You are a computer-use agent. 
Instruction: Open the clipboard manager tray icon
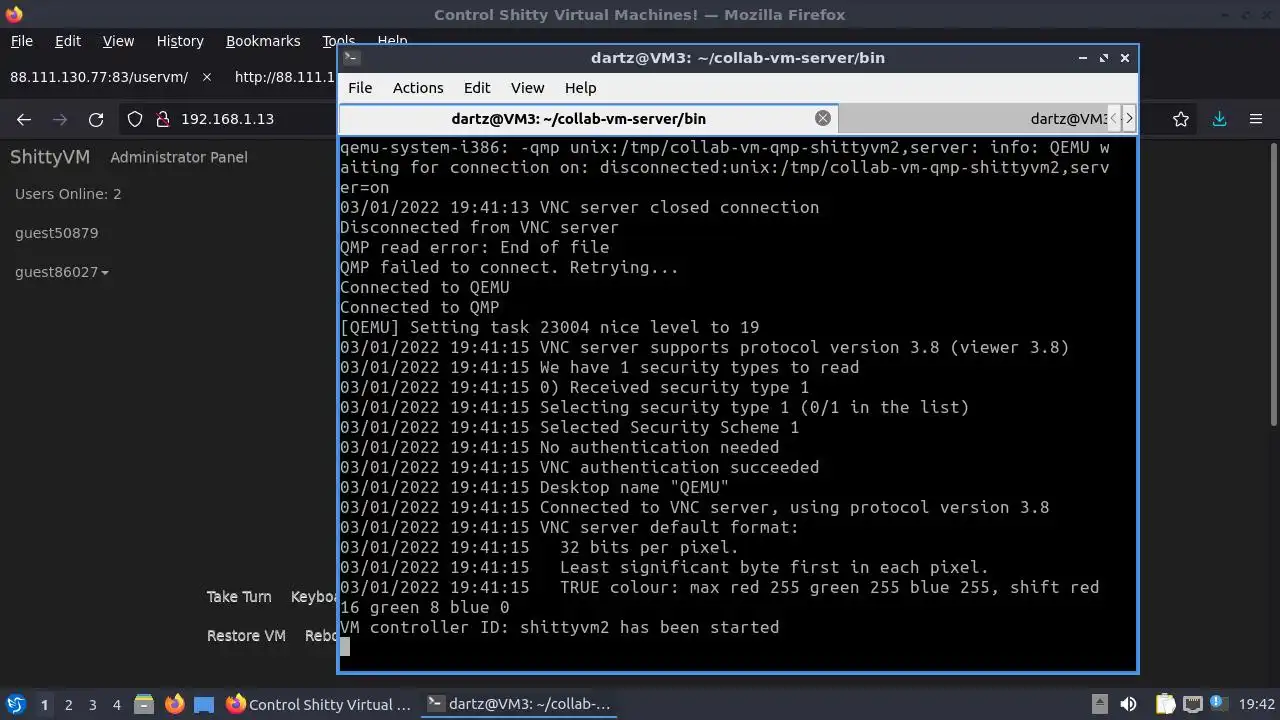[1166, 704]
